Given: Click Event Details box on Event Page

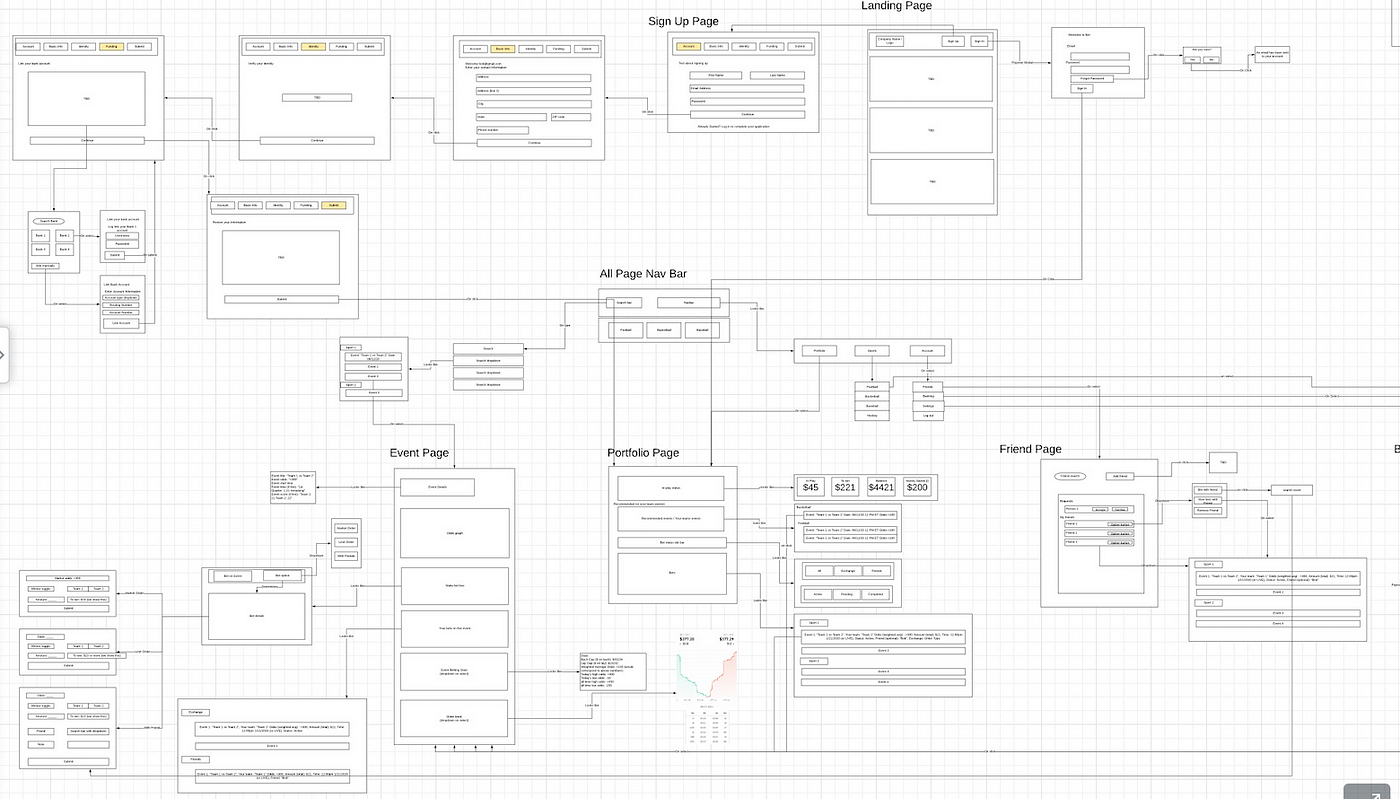Looking at the screenshot, I should [437, 487].
